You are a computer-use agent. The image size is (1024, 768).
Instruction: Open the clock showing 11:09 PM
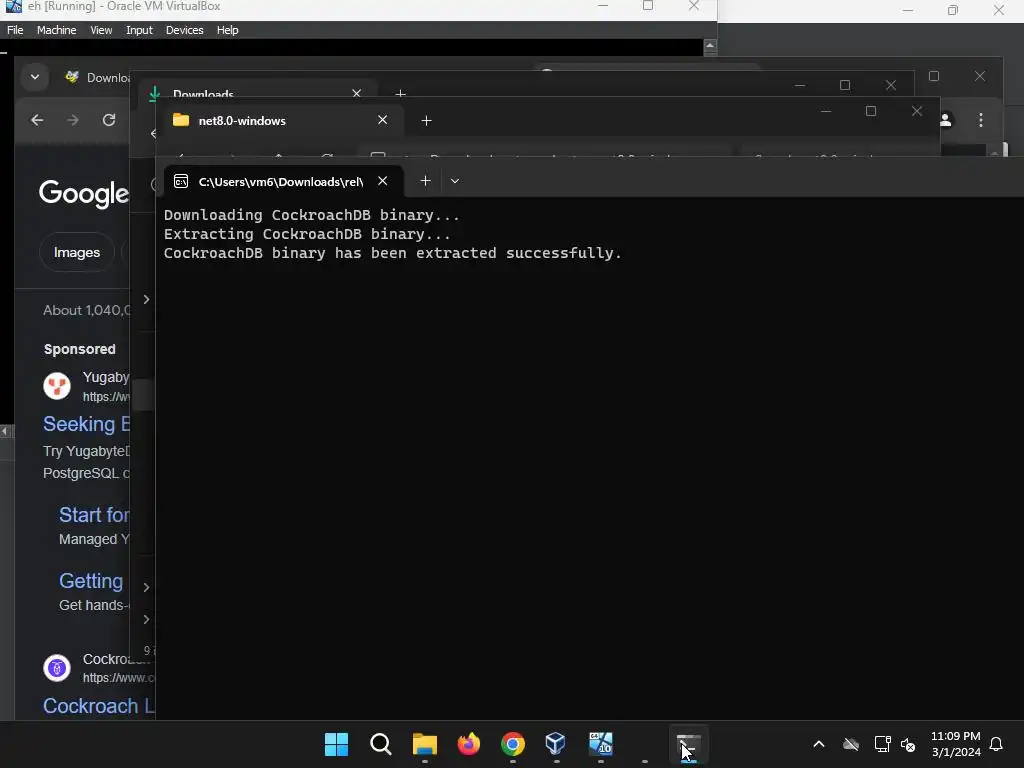coord(955,744)
